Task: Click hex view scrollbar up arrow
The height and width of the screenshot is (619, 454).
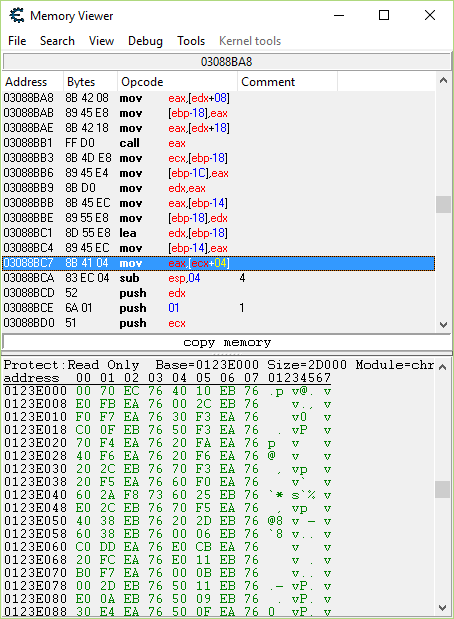Action: click(x=443, y=367)
